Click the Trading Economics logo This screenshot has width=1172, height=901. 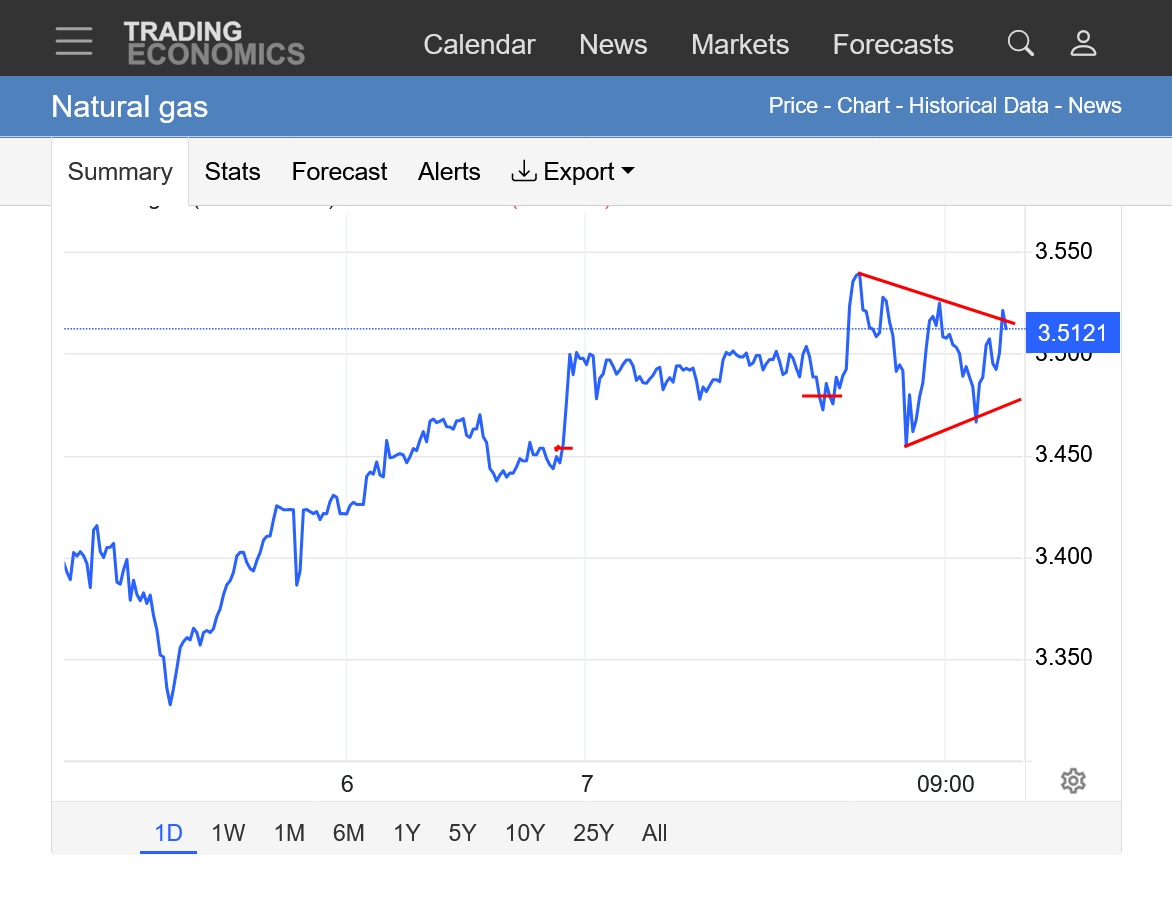(x=214, y=43)
